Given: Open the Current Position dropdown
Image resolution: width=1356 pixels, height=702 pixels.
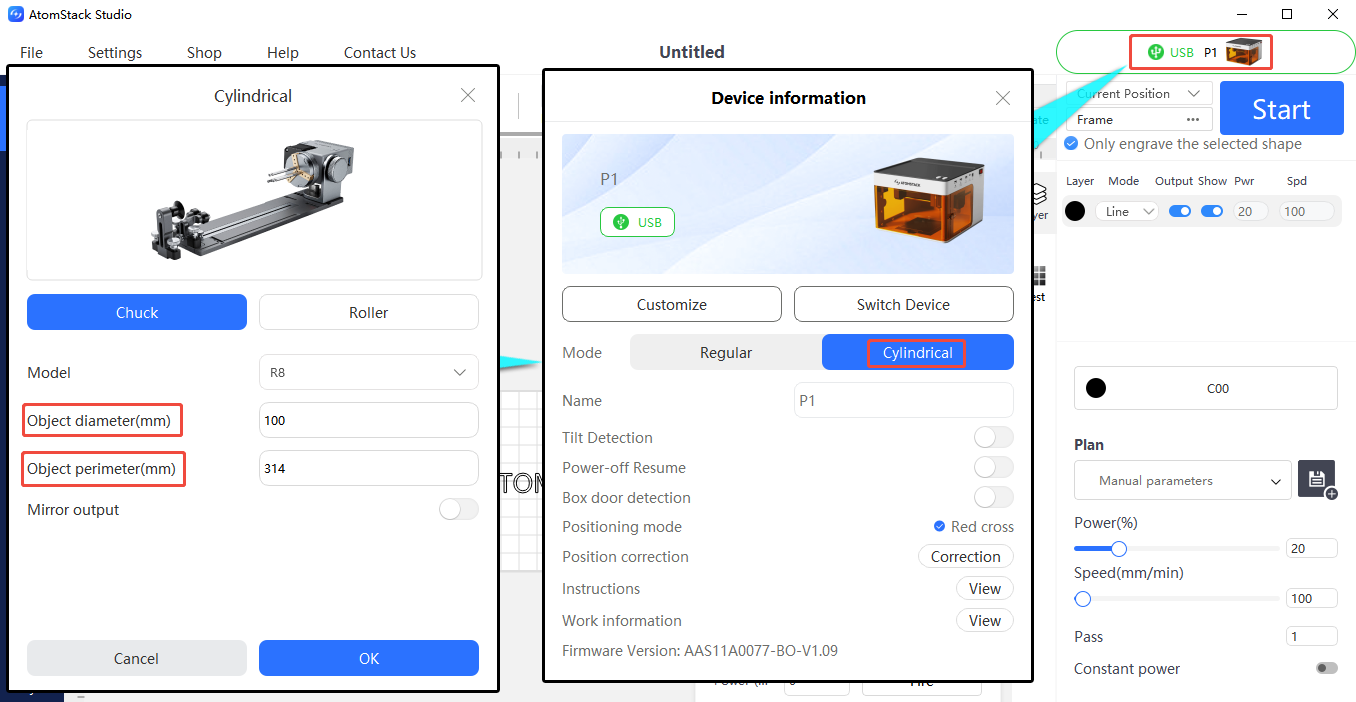Looking at the screenshot, I should (x=1139, y=93).
